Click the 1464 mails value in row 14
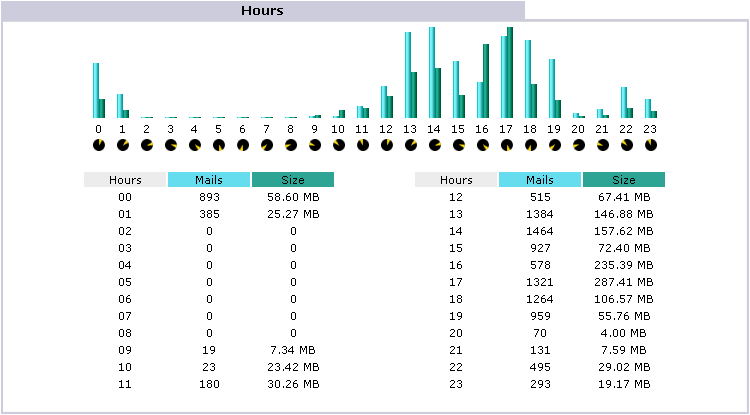Viewport: 750px width, 415px height. (539, 231)
